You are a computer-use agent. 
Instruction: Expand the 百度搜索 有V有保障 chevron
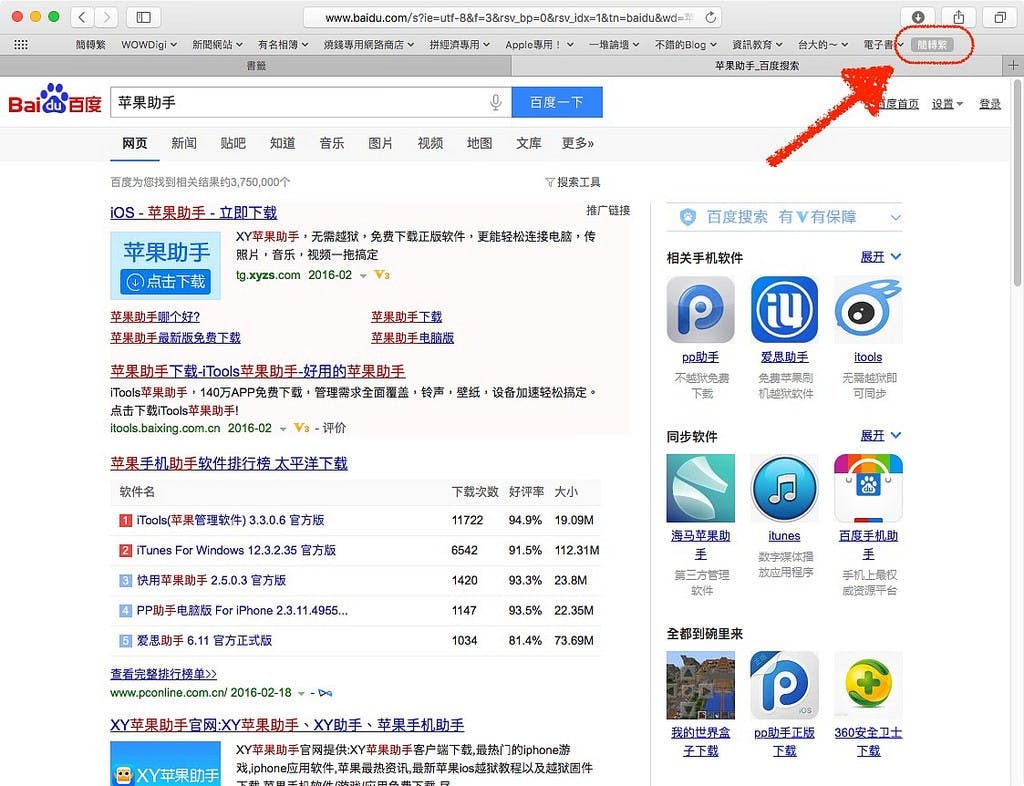point(895,217)
